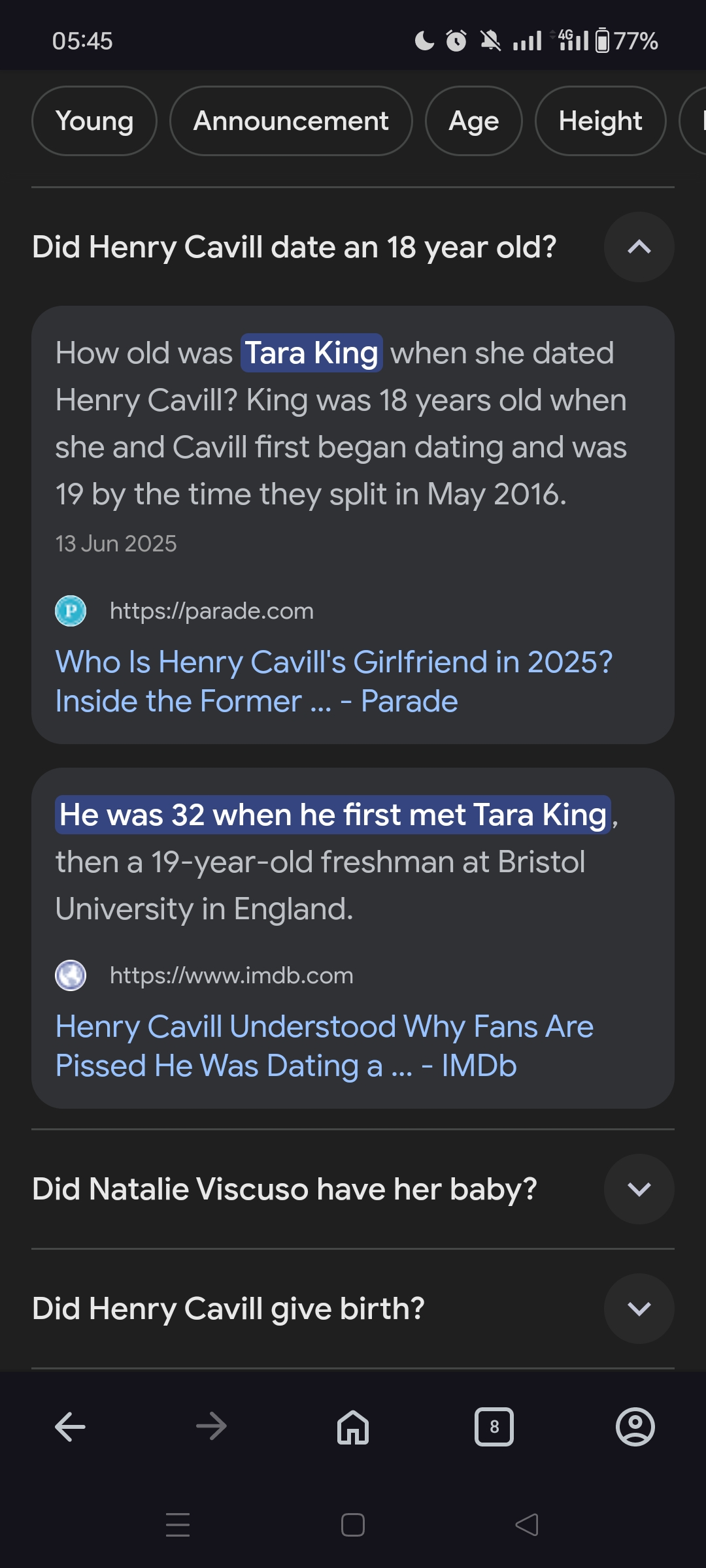Open the account profile icon

pyautogui.click(x=635, y=1427)
